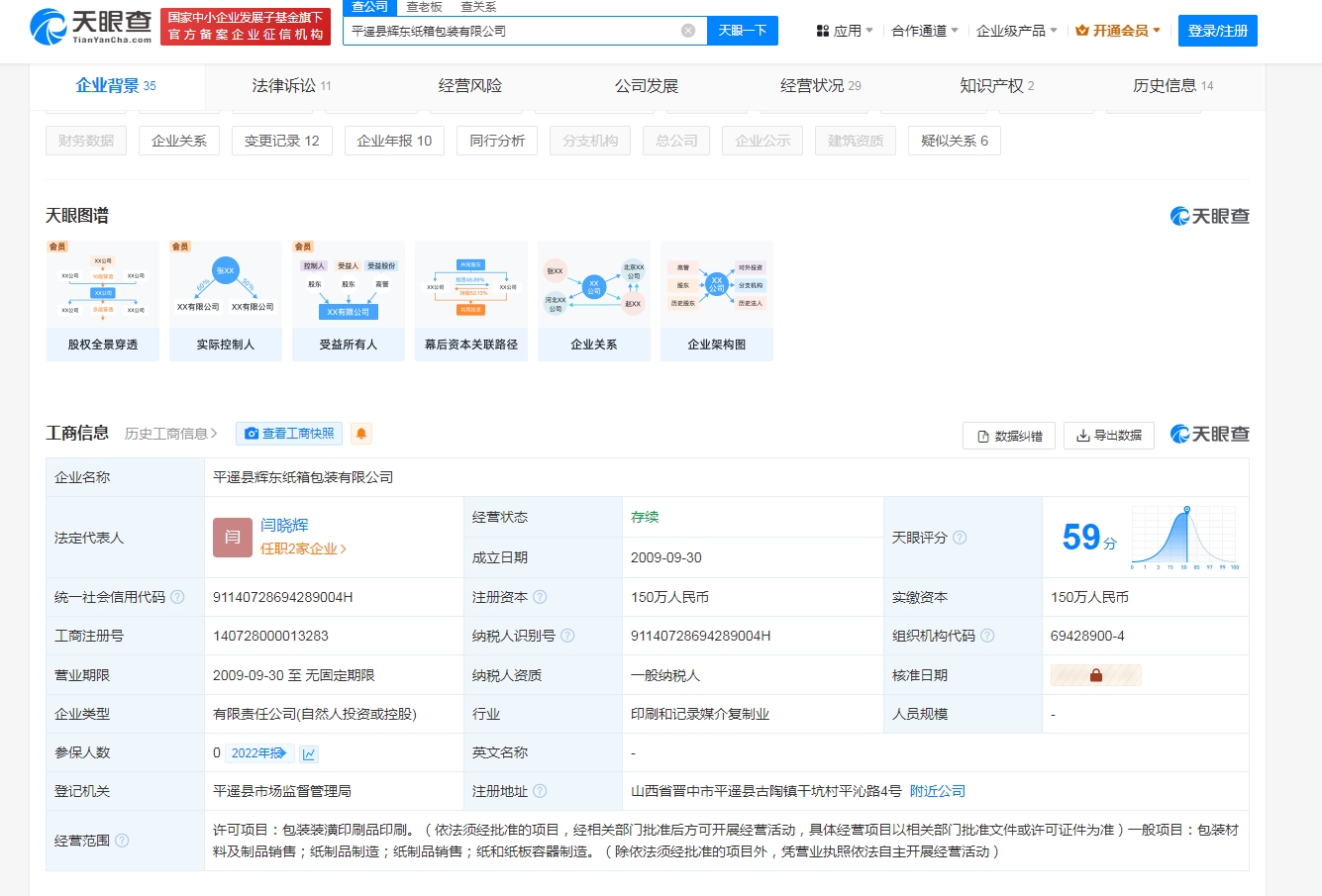Switch to the 企业背景 tab
Image resolution: width=1322 pixels, height=896 pixels.
[x=116, y=86]
